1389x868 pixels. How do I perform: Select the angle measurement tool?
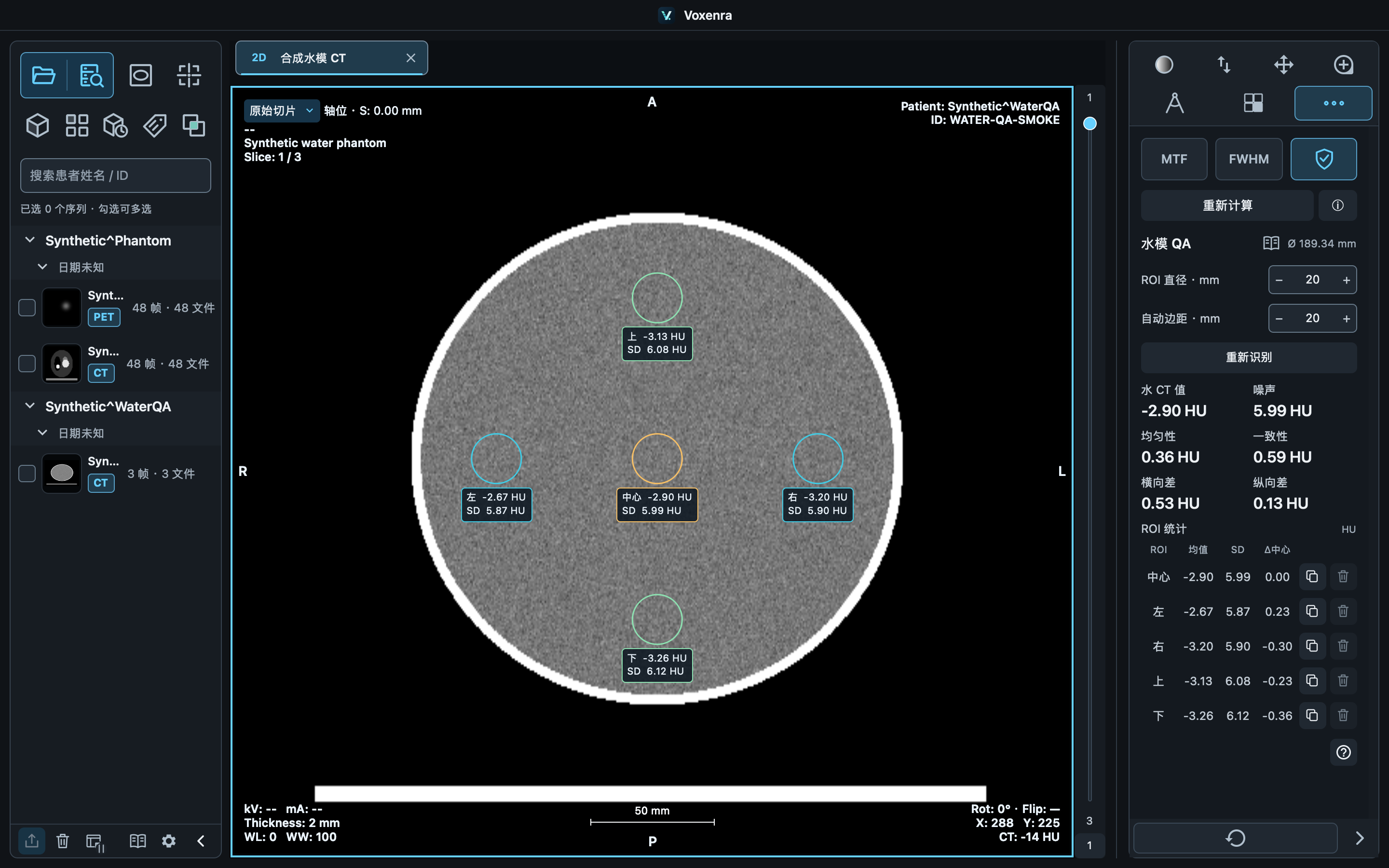[1174, 103]
